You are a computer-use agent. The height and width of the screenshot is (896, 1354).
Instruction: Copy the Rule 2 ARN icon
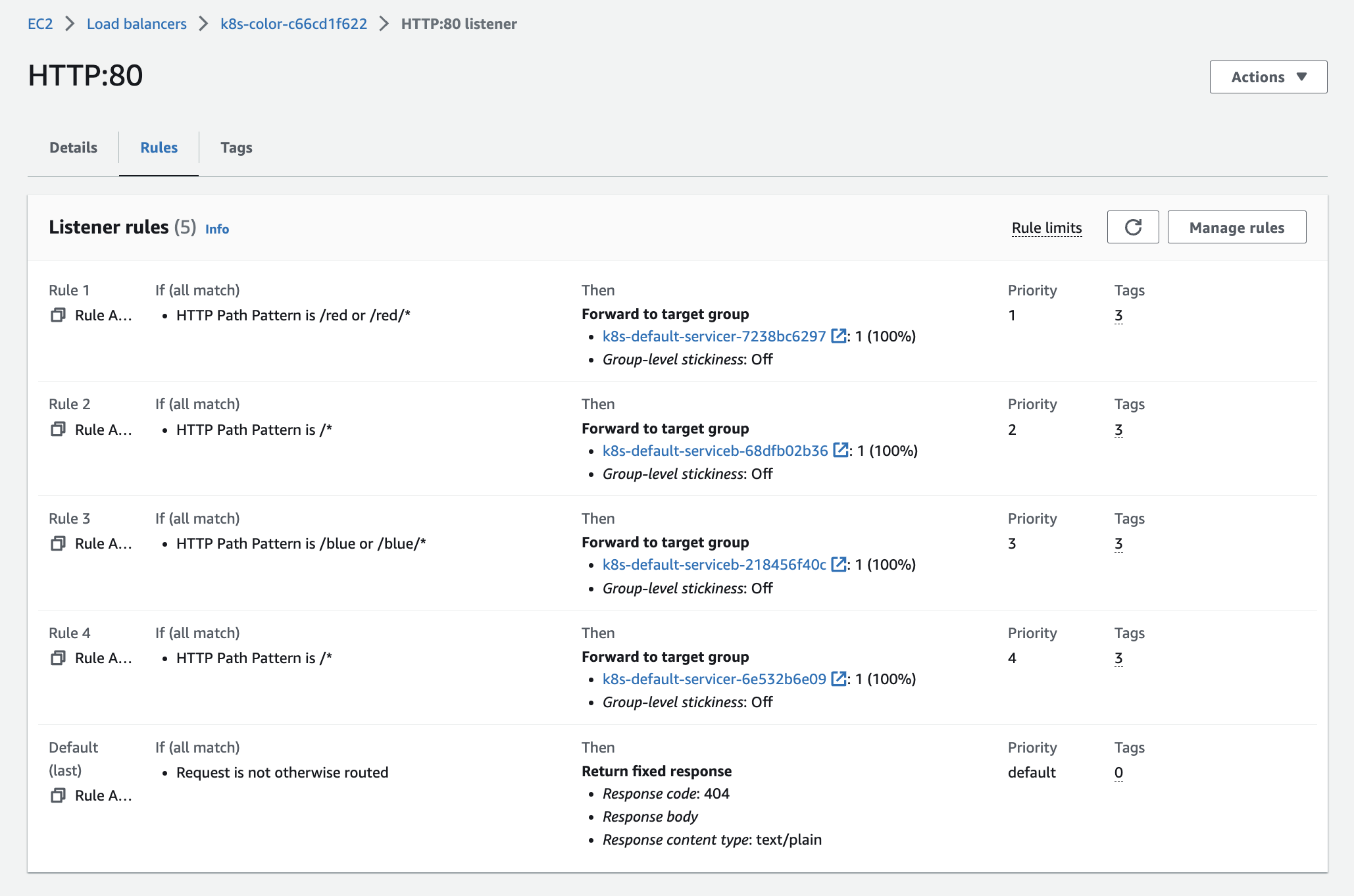58,430
